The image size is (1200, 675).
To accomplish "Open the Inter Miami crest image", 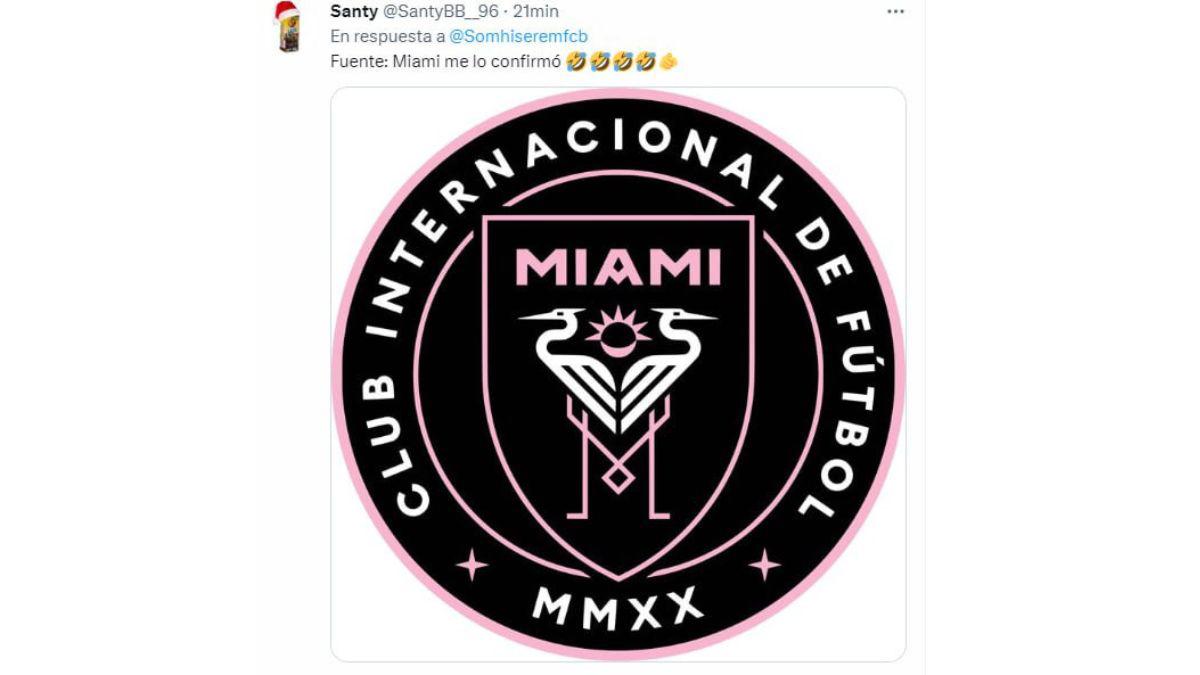I will 618,374.
